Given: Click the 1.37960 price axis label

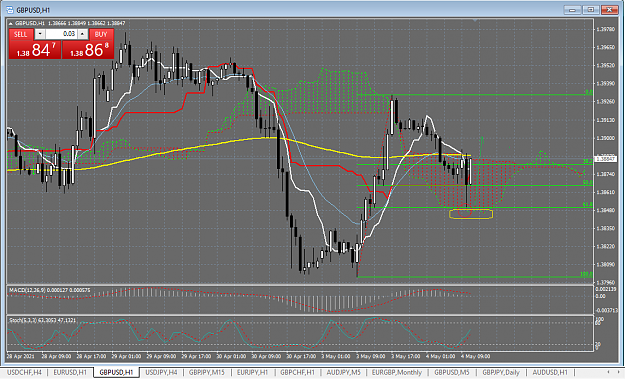Looking at the screenshot, I should [605, 282].
